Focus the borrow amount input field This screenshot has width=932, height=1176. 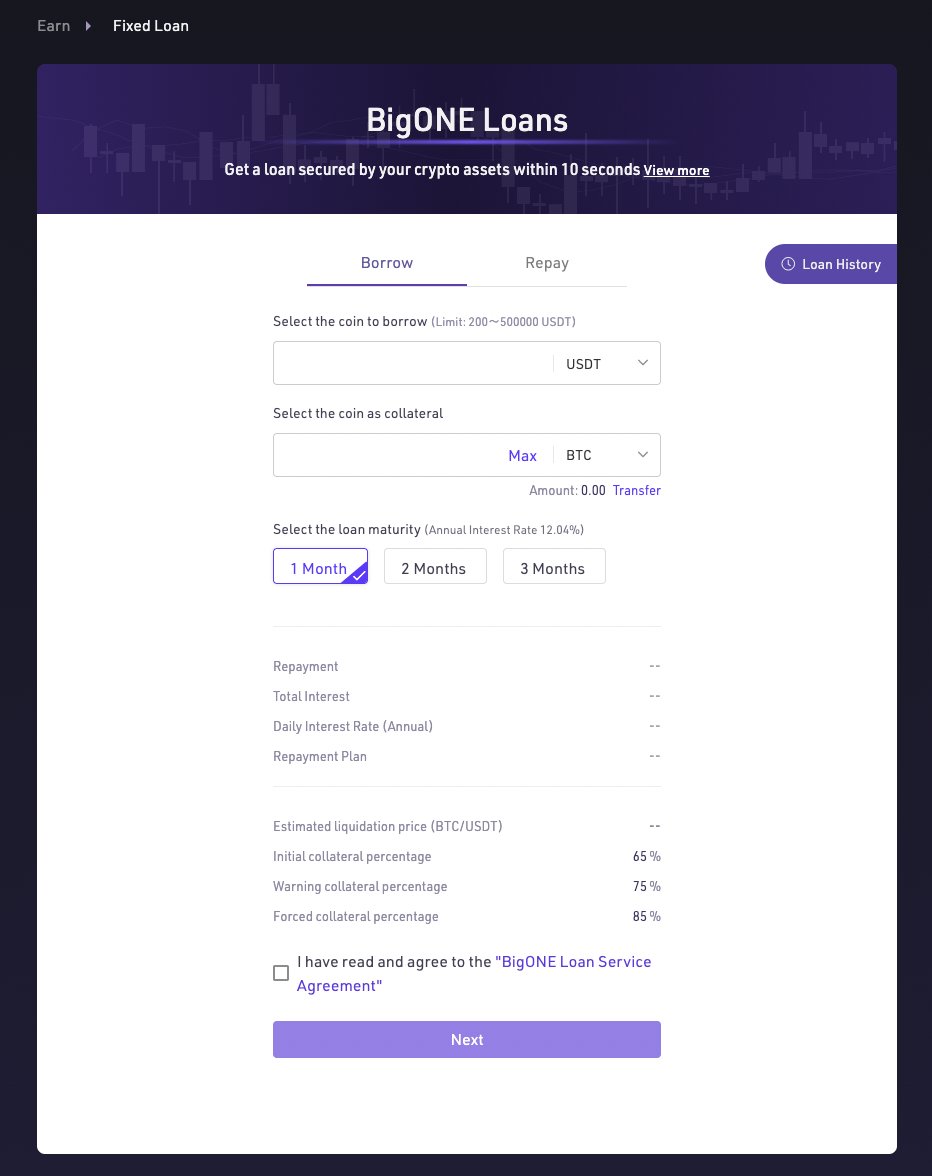(413, 364)
